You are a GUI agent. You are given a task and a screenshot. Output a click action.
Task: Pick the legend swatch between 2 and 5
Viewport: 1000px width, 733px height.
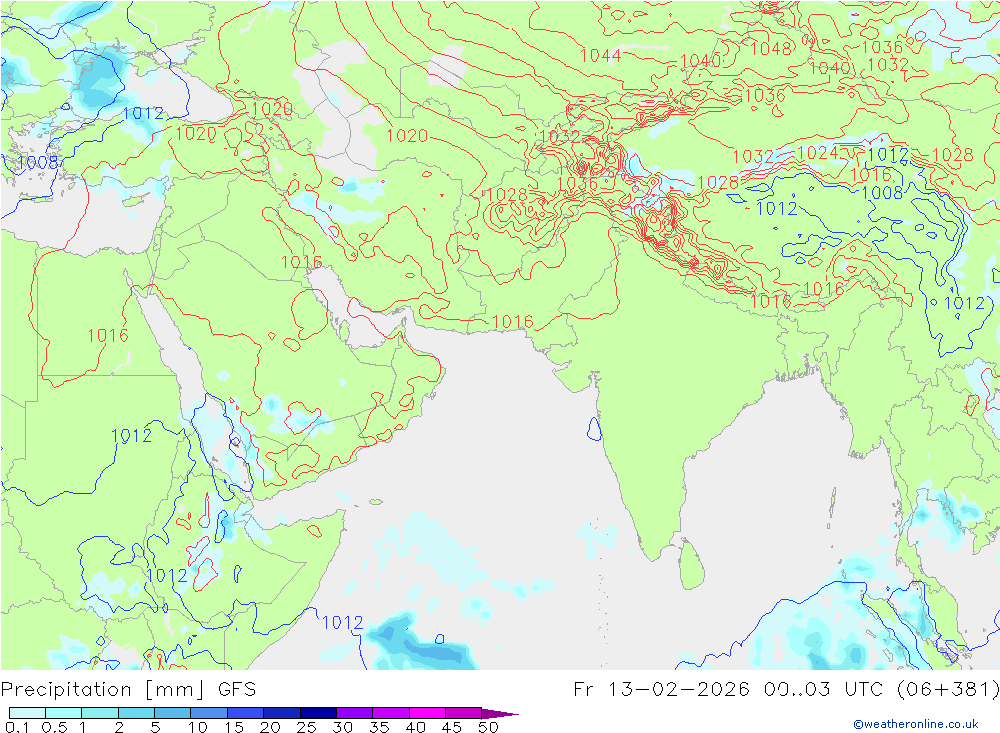tap(136, 713)
